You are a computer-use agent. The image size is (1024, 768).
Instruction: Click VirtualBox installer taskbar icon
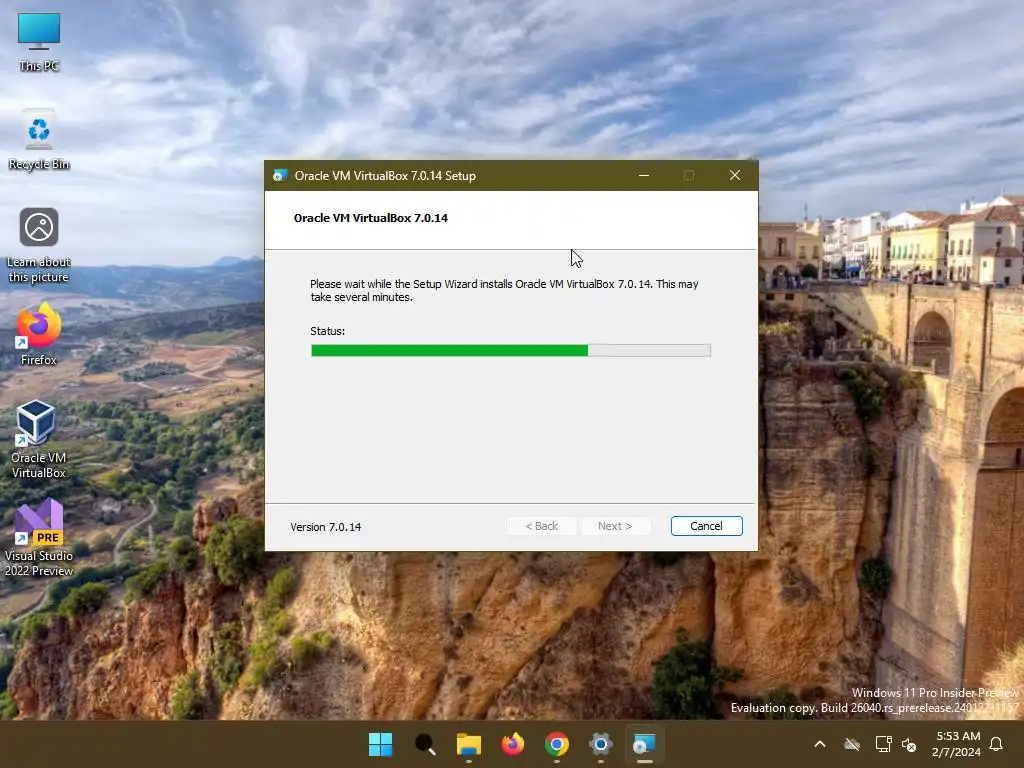point(645,744)
